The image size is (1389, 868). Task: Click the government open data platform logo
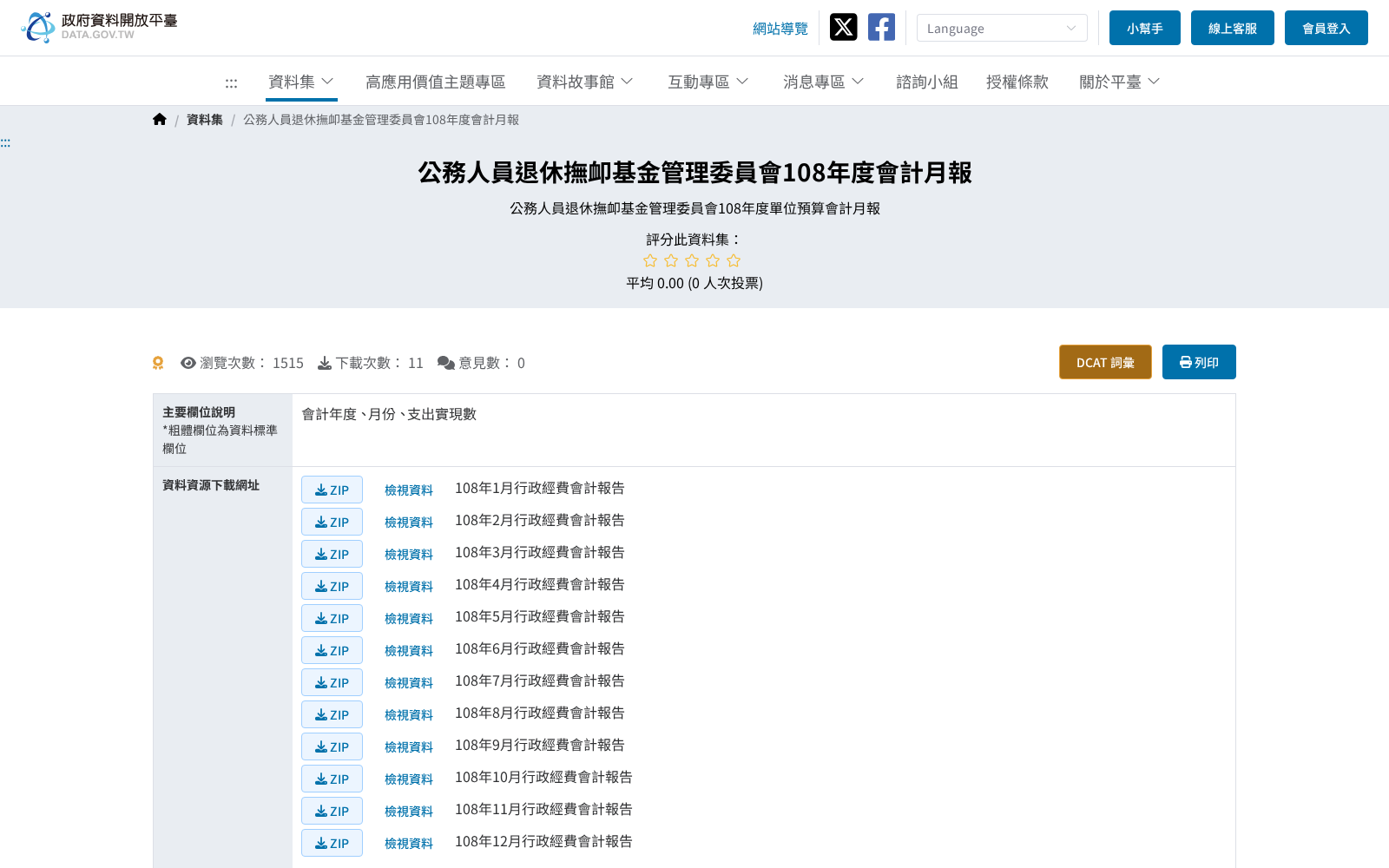point(99,27)
